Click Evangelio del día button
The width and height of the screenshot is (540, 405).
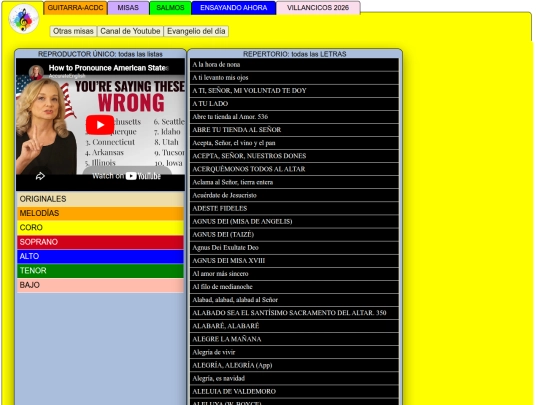(x=196, y=31)
